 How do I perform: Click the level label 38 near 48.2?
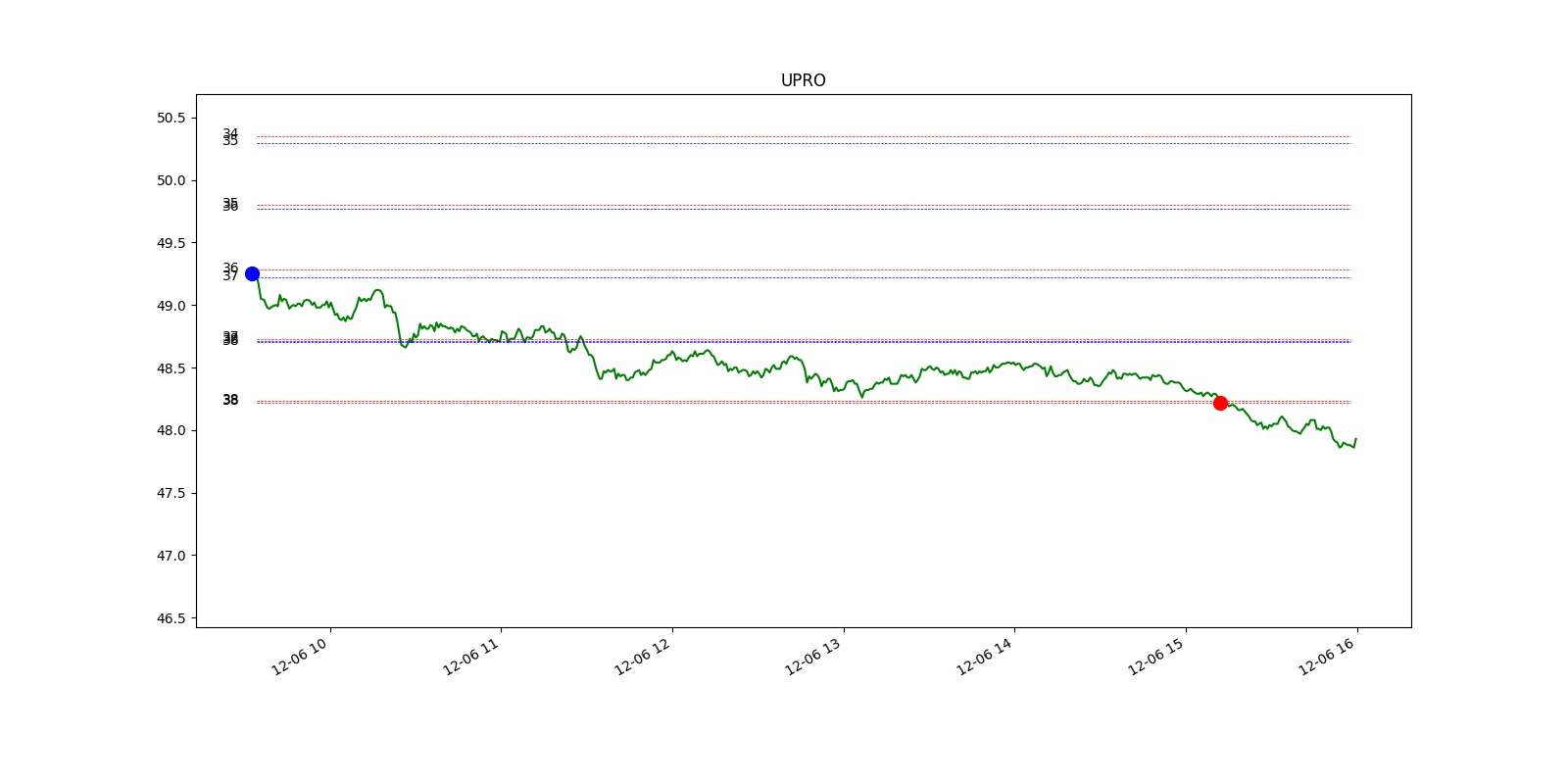230,400
